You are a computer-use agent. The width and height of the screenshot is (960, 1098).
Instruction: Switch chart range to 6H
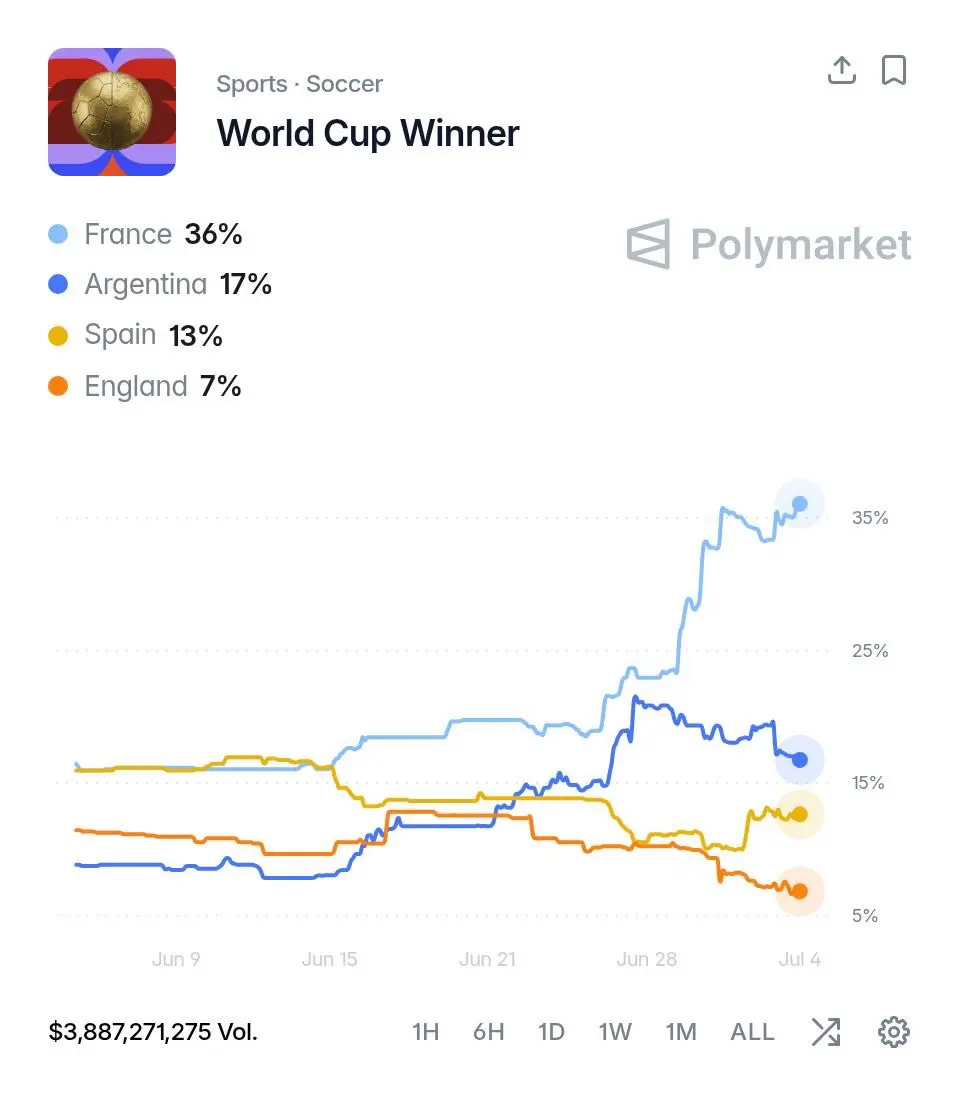[489, 1031]
